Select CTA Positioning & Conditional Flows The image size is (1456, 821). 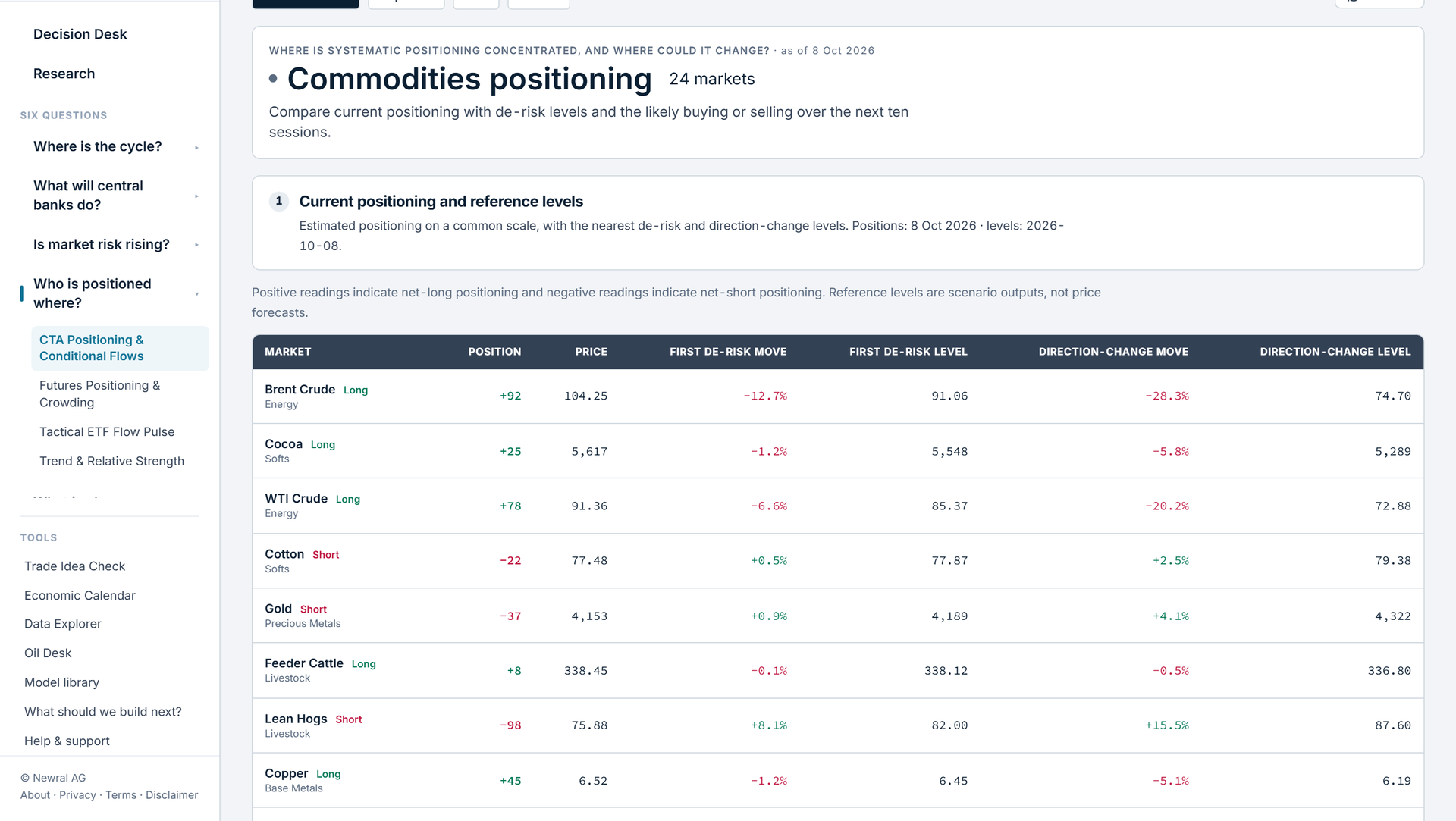pyautogui.click(x=120, y=348)
